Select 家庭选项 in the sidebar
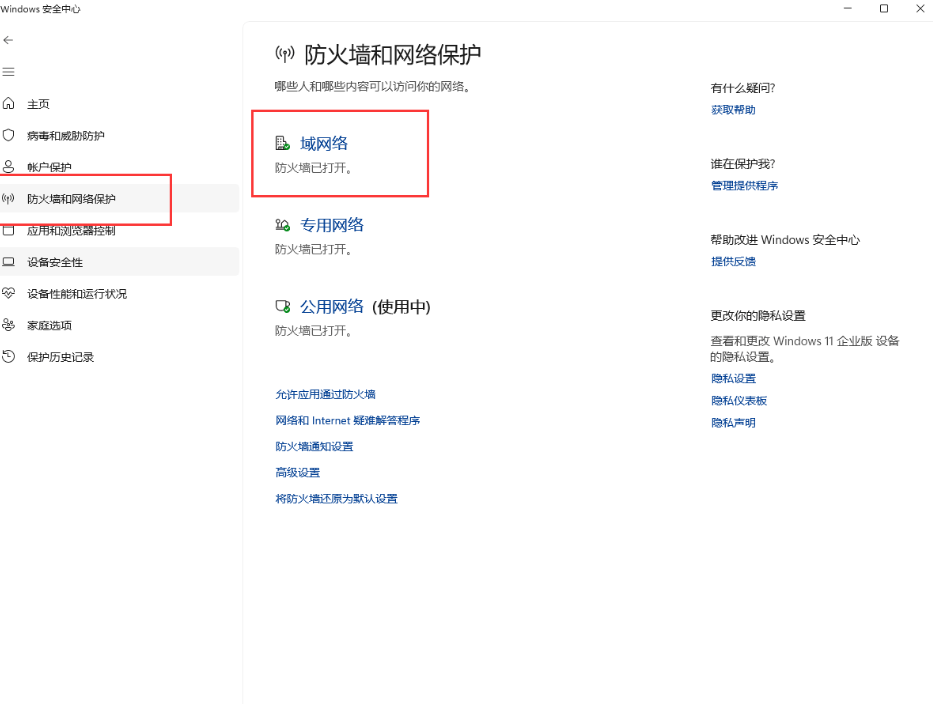This screenshot has width=933, height=704. [x=49, y=326]
